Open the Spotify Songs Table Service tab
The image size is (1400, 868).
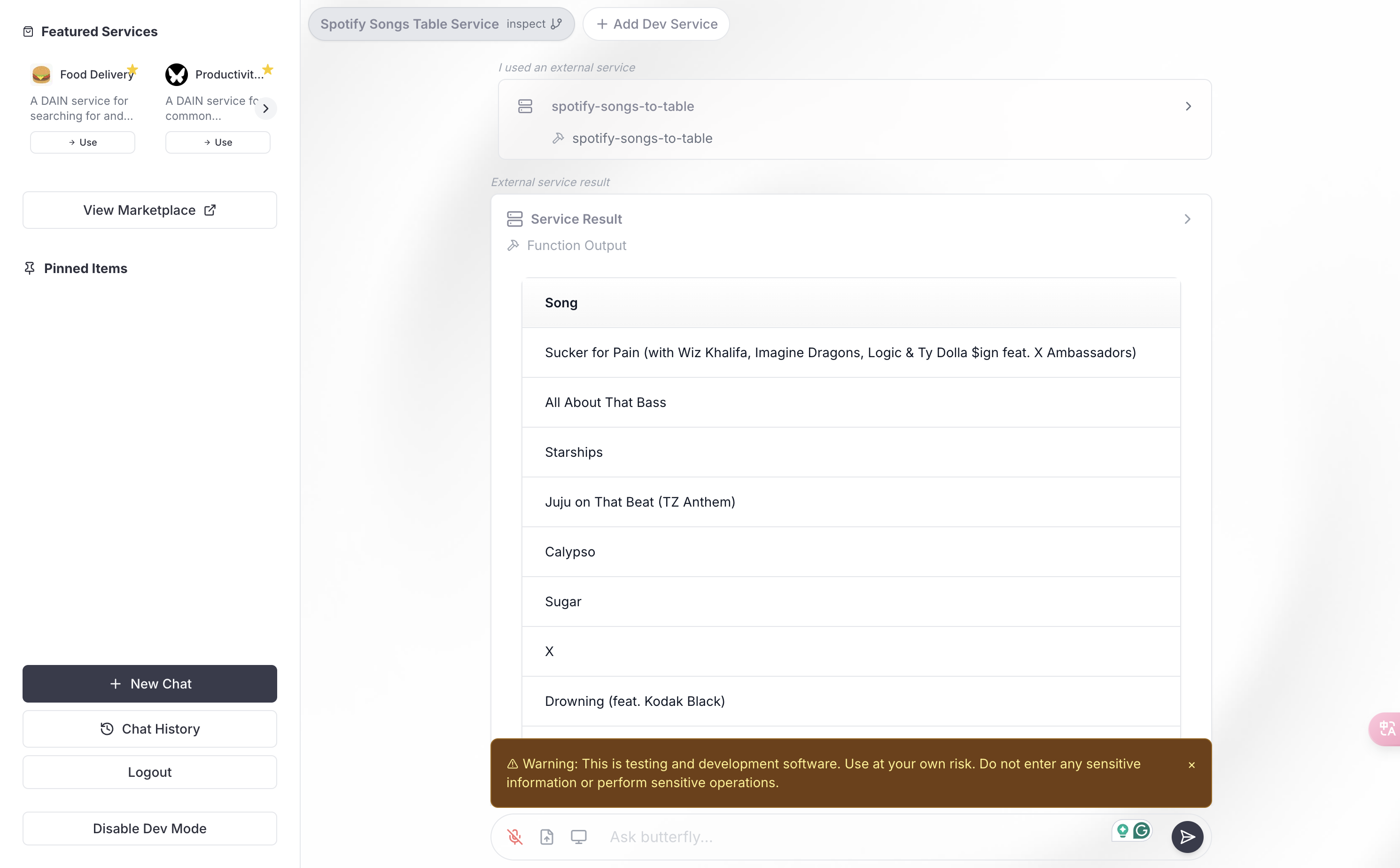409,24
